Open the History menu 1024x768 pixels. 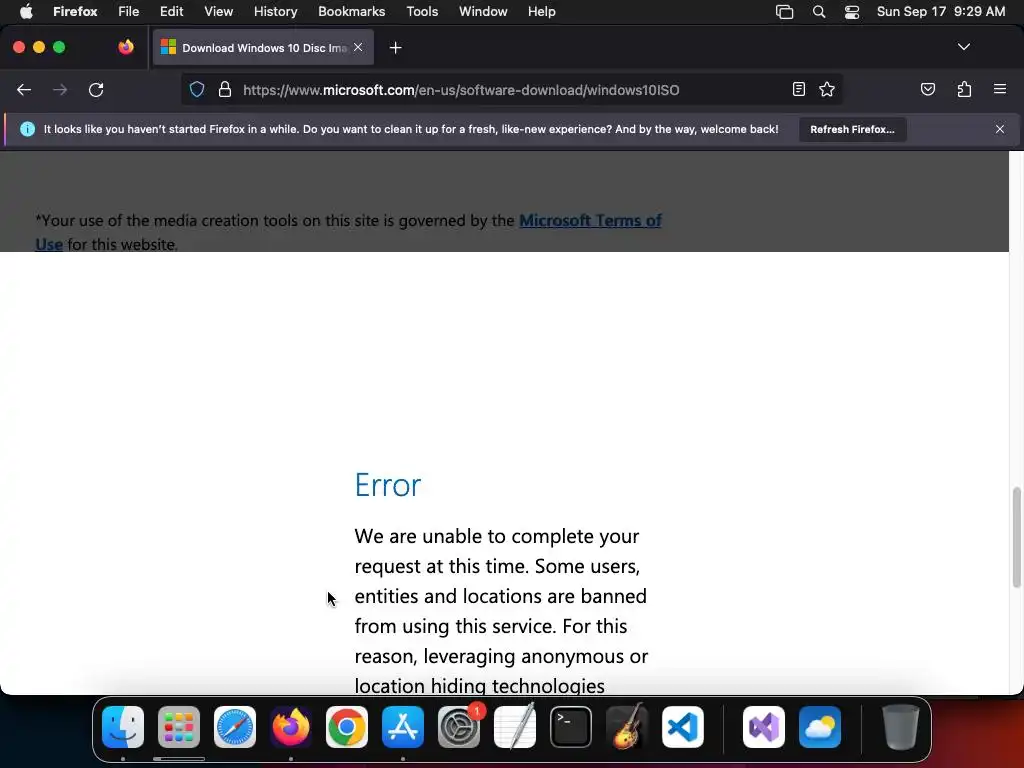pyautogui.click(x=275, y=12)
